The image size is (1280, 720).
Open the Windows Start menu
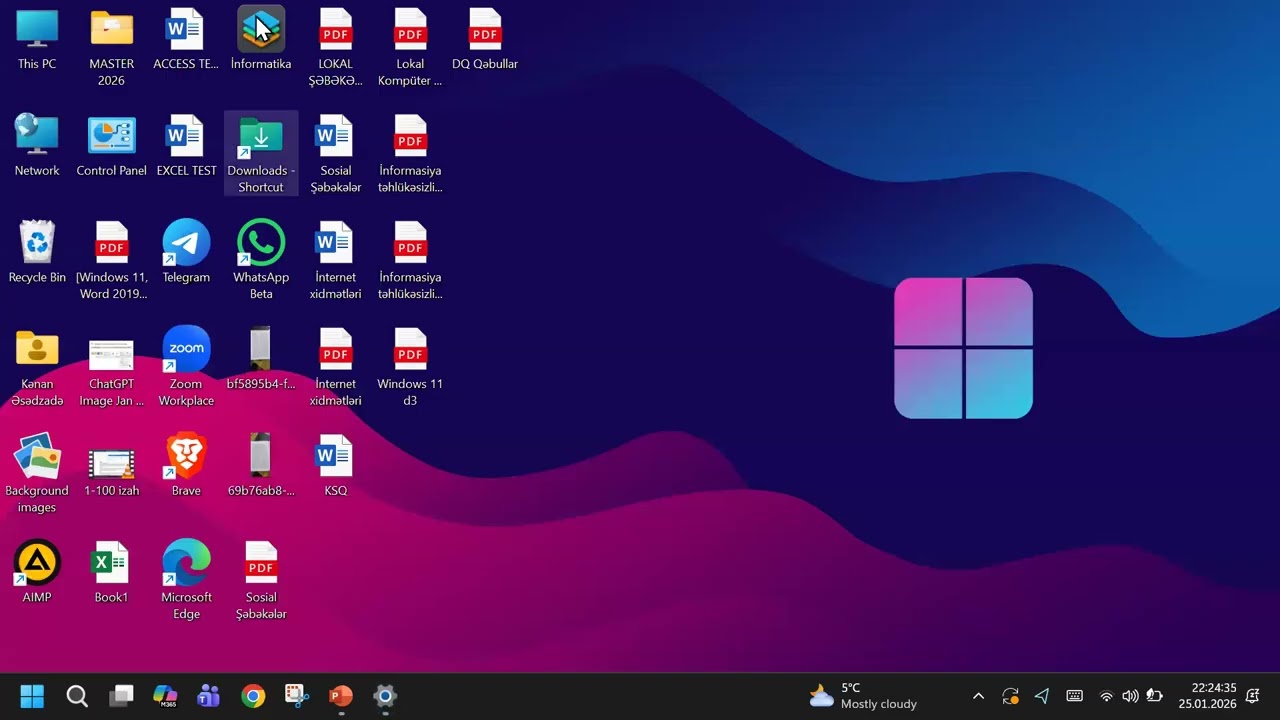32,696
